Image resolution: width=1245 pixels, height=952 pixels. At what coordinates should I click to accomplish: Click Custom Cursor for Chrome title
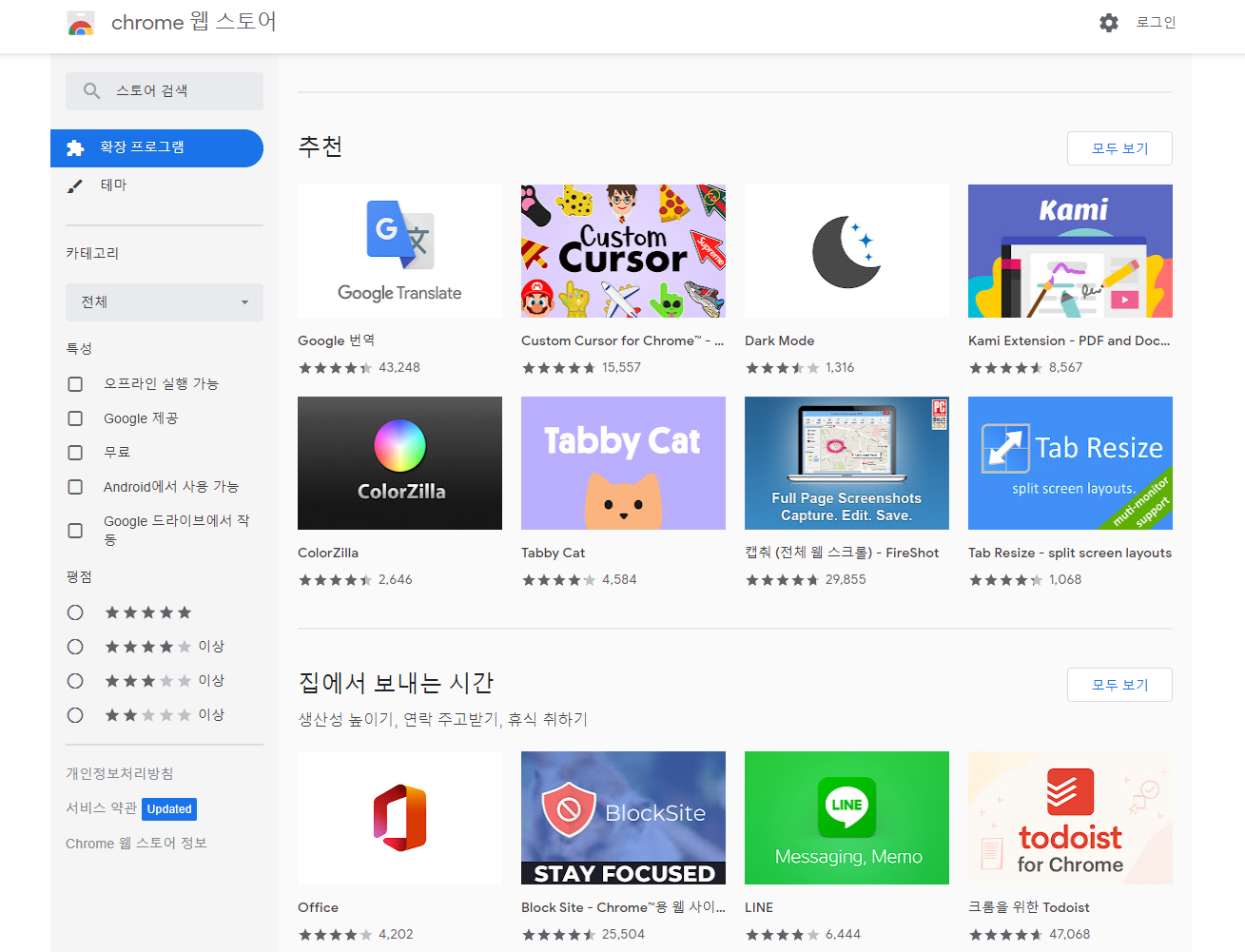623,340
